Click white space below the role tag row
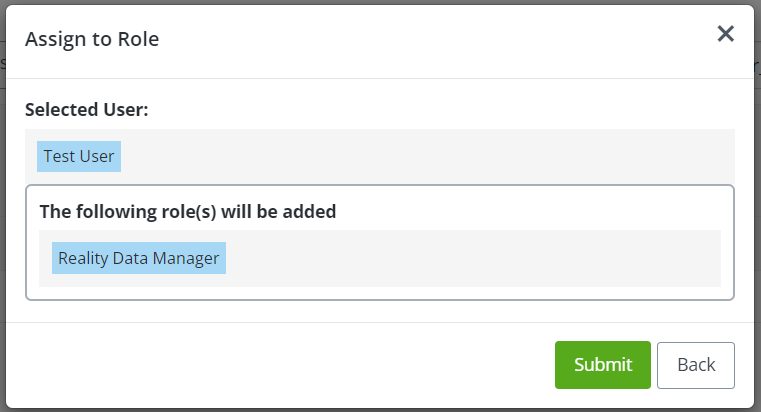The image size is (761, 412). tap(380, 293)
